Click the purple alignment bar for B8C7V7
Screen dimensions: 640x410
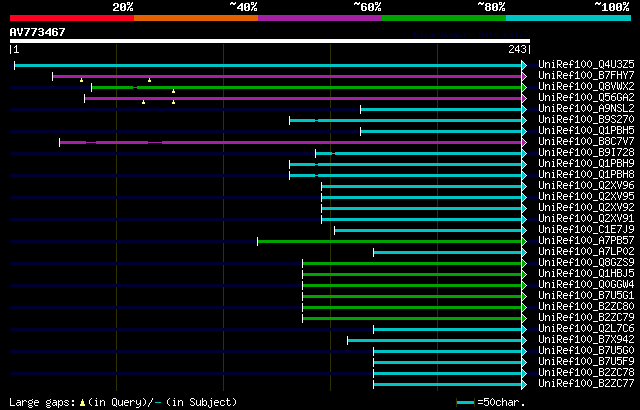tap(291, 142)
